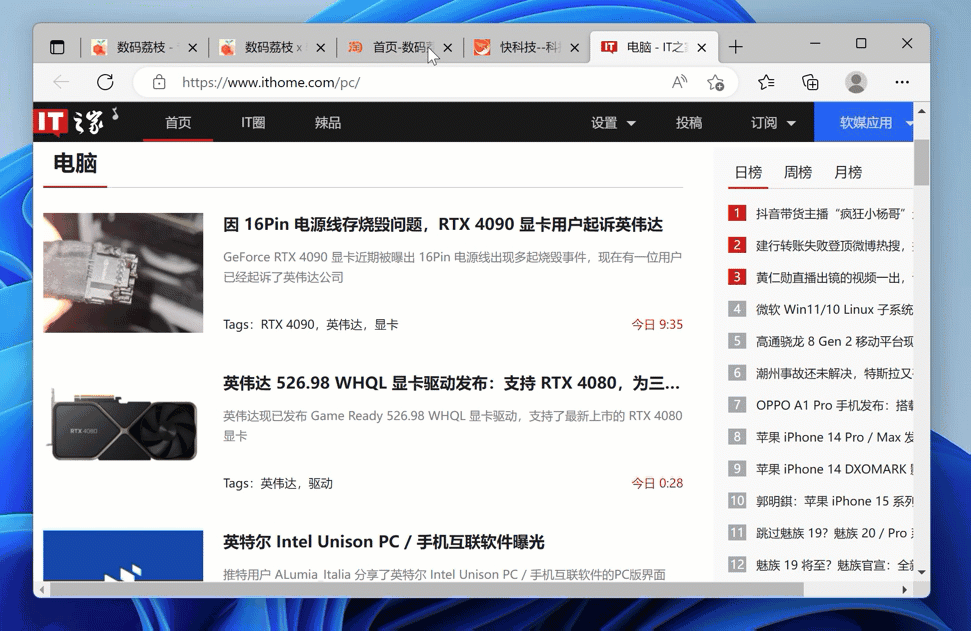Open the blue Intel Unison thumbnail

123,555
